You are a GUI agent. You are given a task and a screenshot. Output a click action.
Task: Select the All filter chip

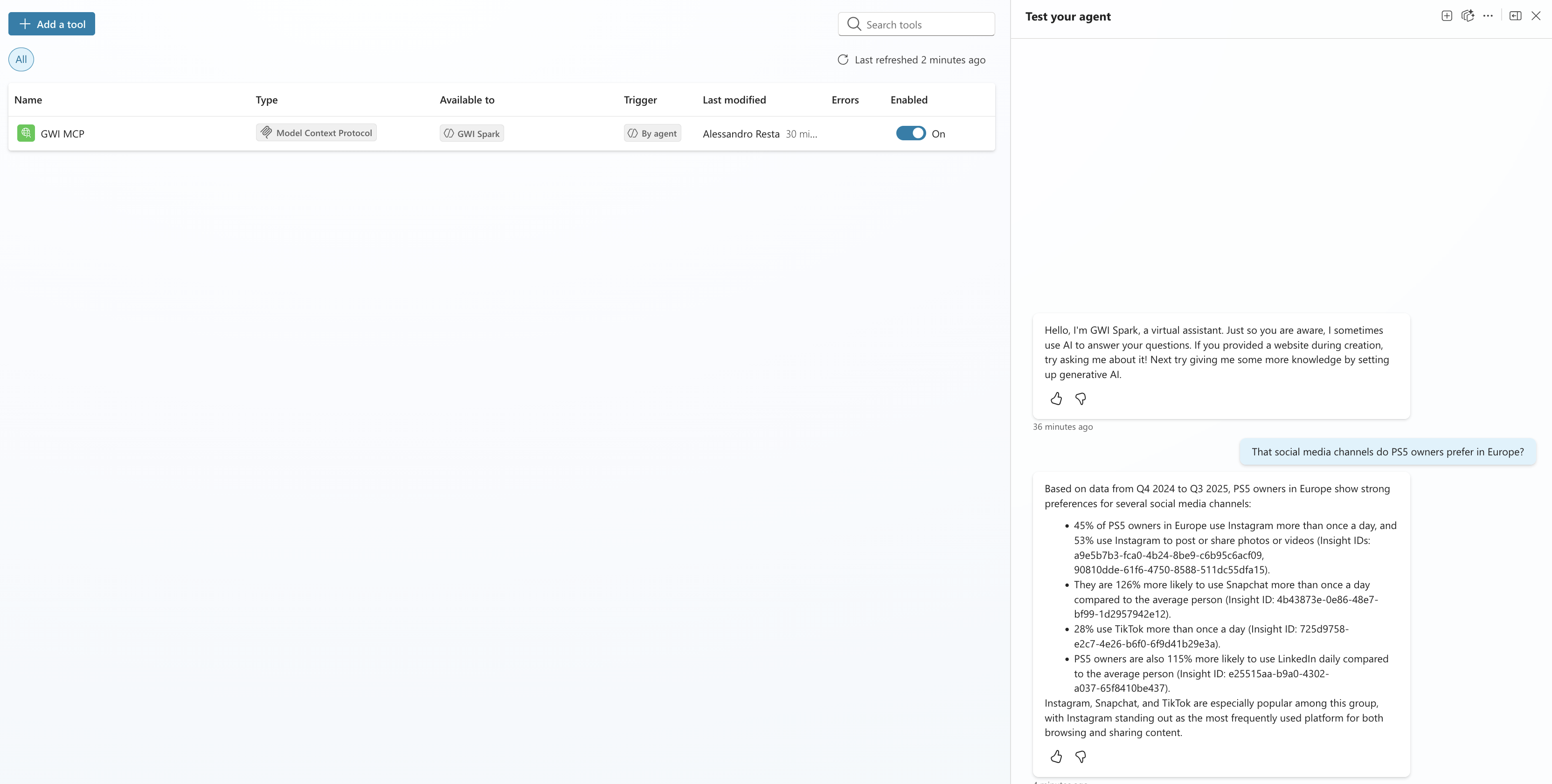[x=21, y=60]
